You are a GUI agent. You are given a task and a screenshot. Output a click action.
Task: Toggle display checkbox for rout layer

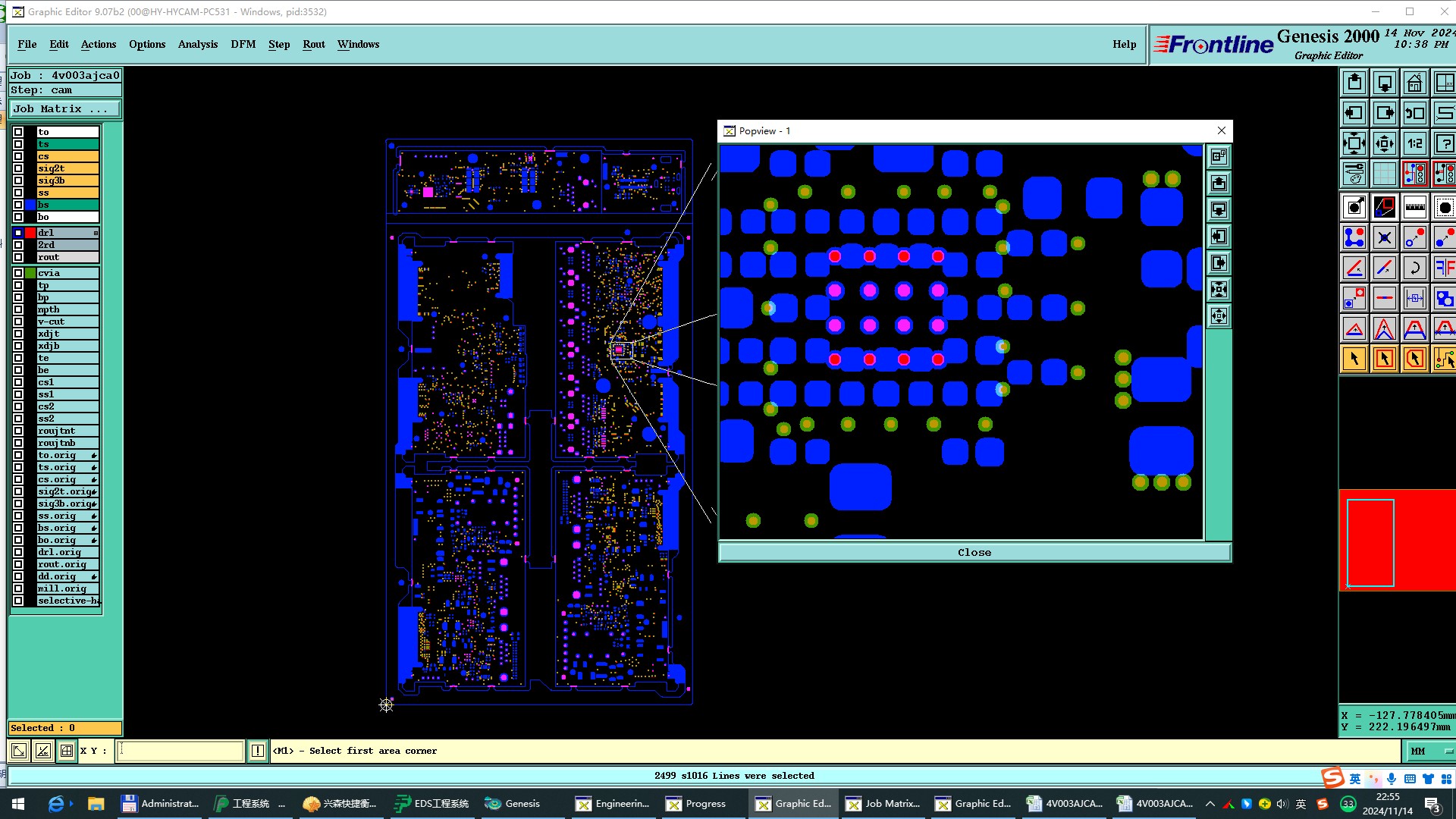[18, 257]
